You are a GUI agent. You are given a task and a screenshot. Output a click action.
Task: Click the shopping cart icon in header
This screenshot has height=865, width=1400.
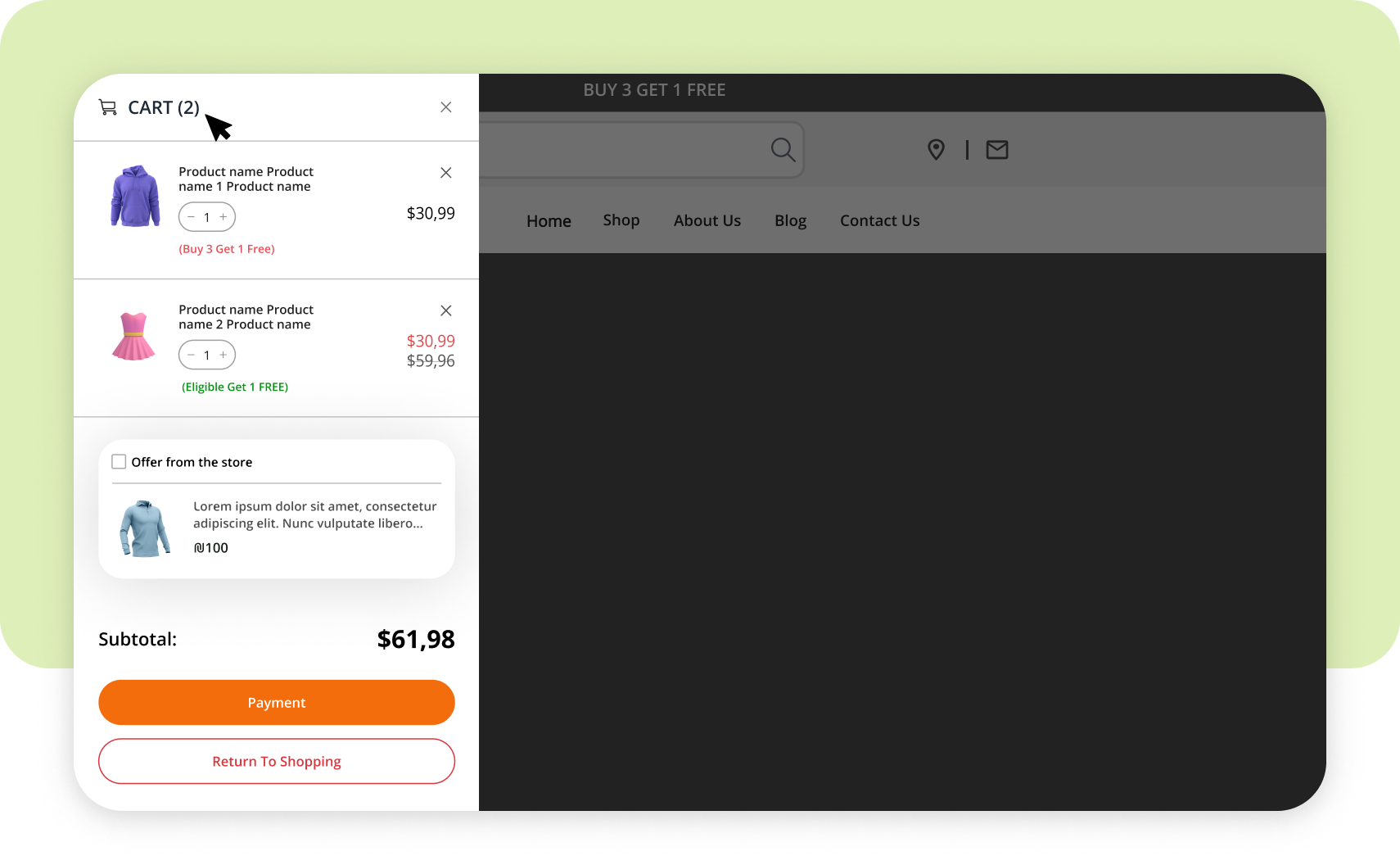[107, 107]
